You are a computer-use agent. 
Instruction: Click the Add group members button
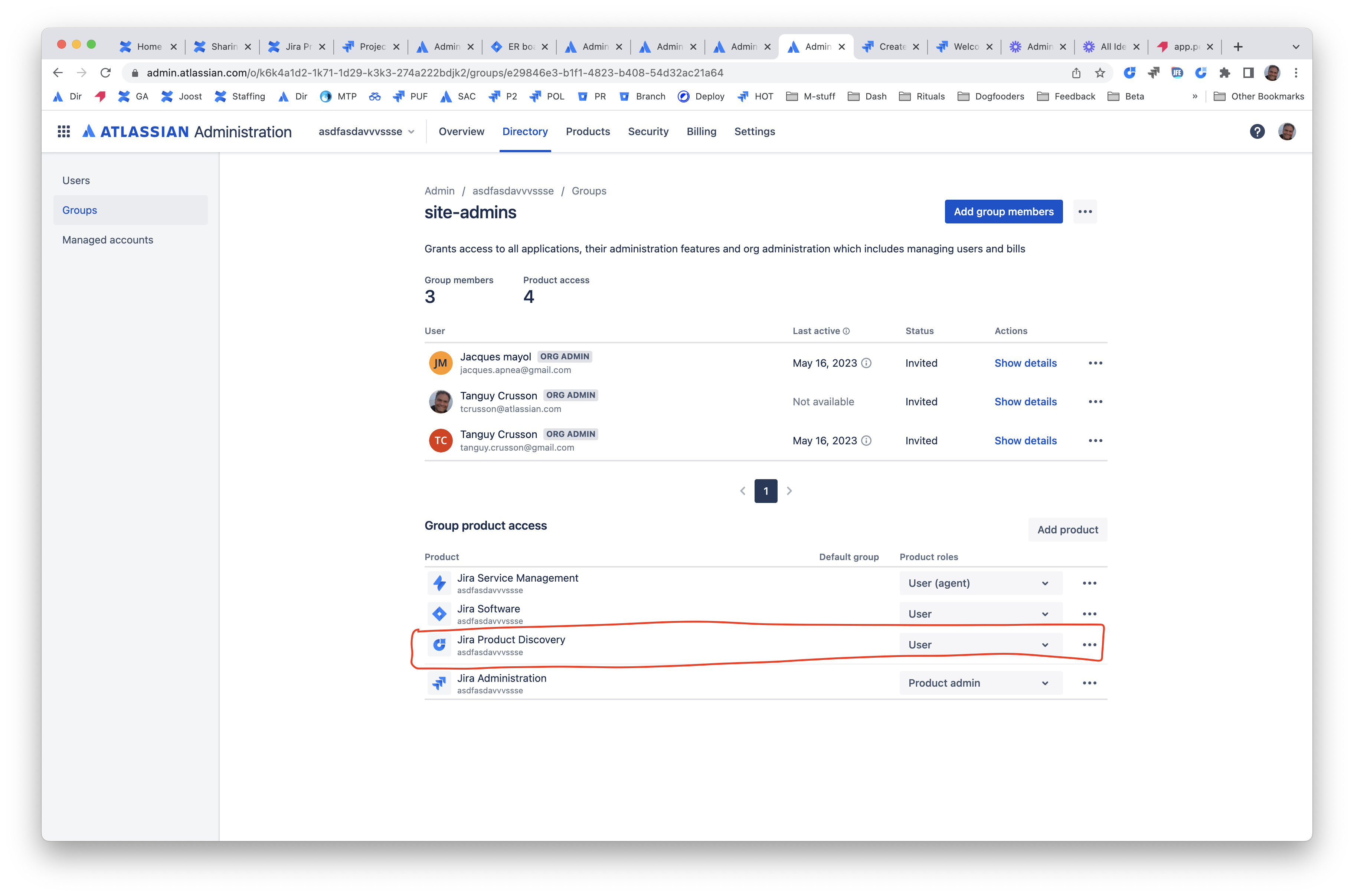tap(1003, 212)
